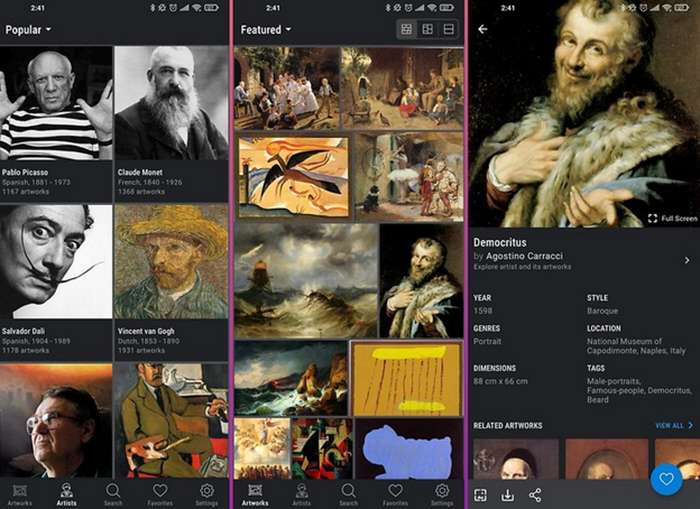Open first related artwork thumbnail
The height and width of the screenshot is (509, 700).
(x=516, y=459)
